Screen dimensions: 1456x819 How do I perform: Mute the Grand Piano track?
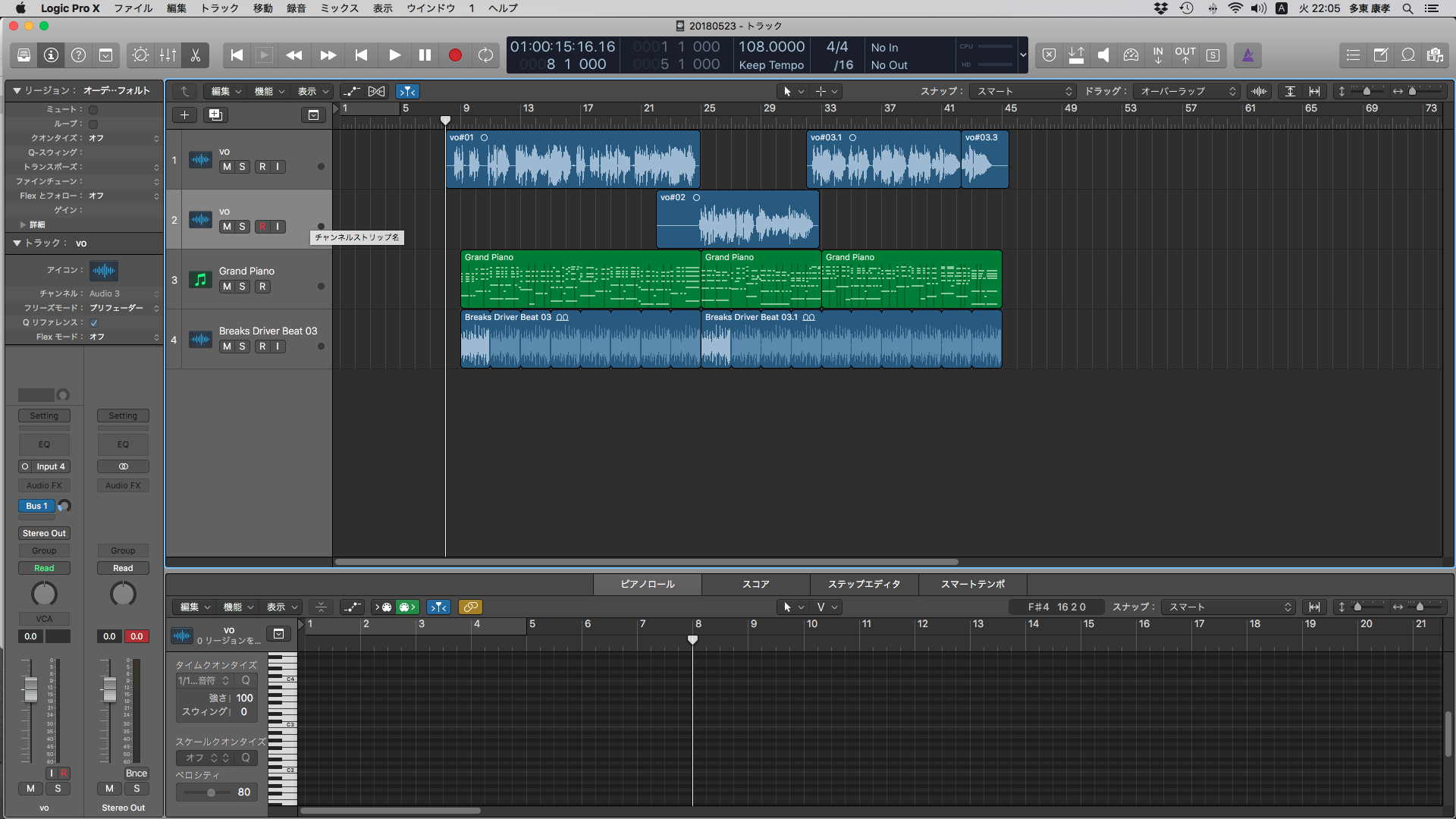point(227,287)
